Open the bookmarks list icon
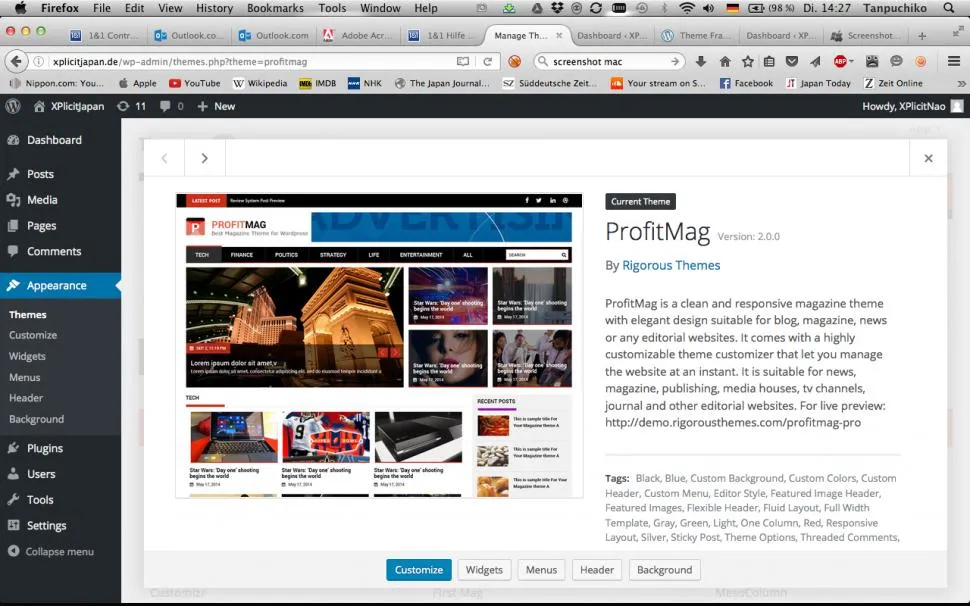This screenshot has width=970, height=606. pos(769,61)
